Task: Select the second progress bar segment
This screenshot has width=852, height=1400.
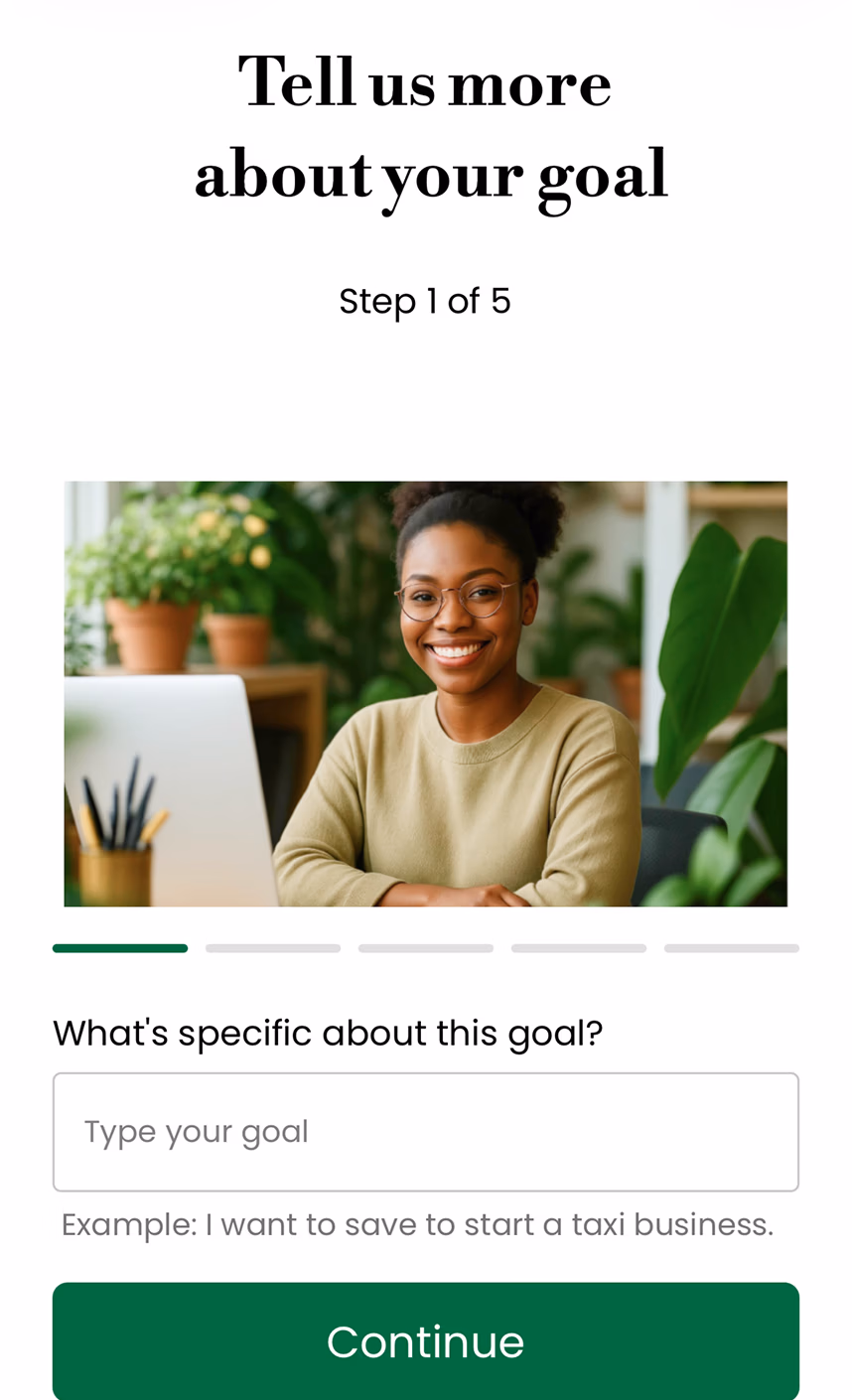Action: (x=273, y=948)
